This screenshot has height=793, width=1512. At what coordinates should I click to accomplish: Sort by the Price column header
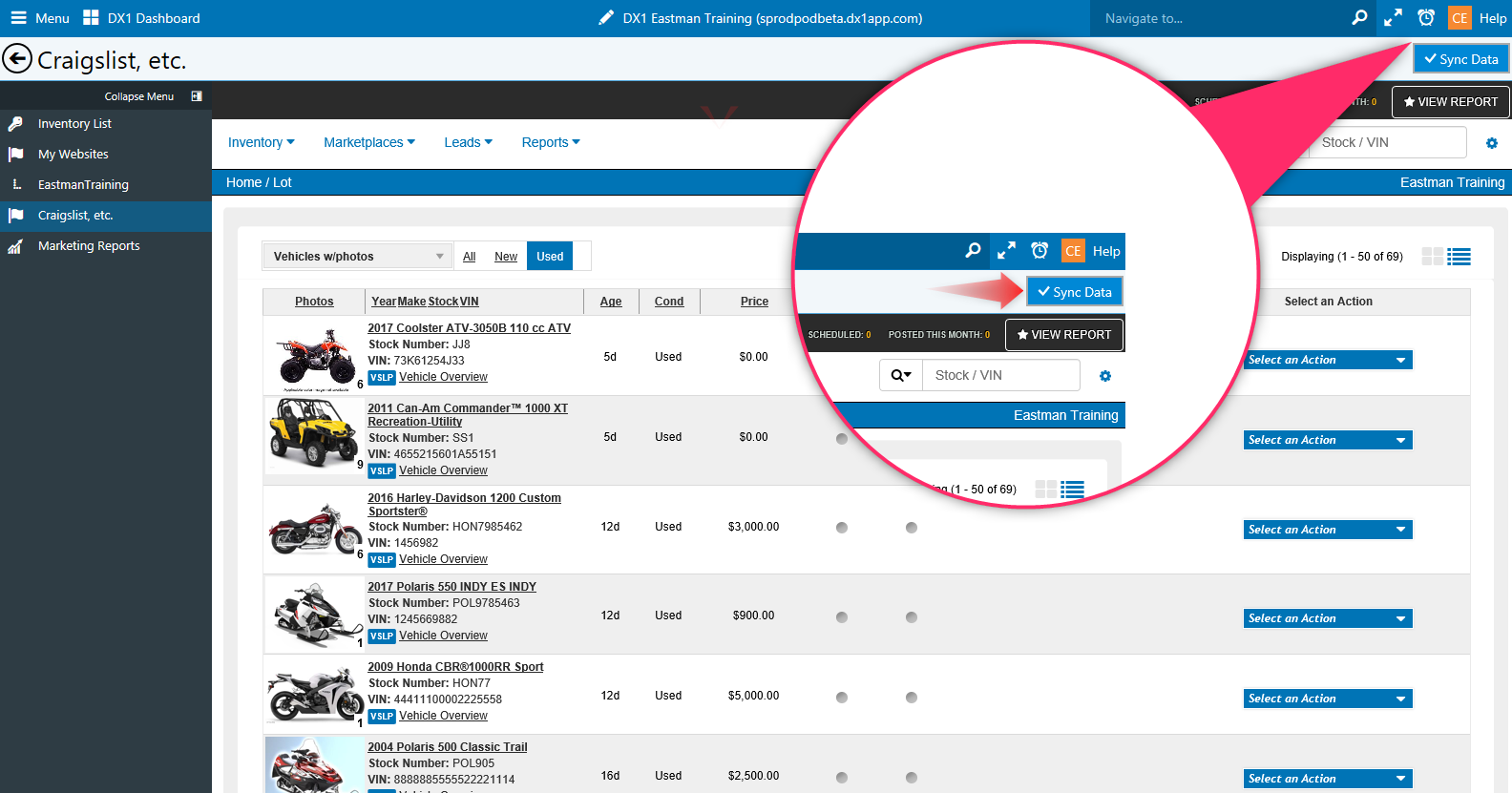(x=754, y=302)
